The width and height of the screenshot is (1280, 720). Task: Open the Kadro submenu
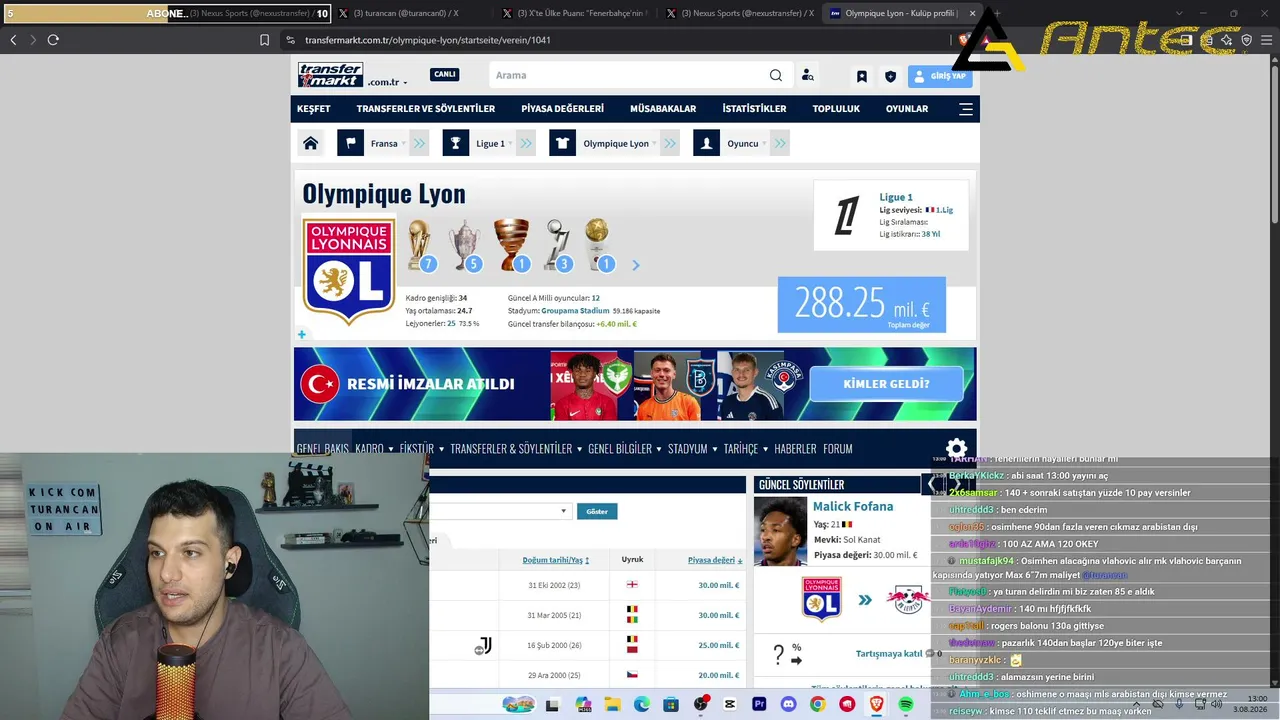pos(374,449)
